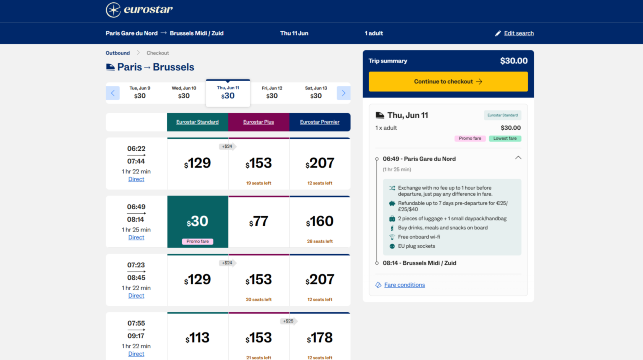Choose $113 Standard fare for 07:55 train
This screenshot has height=360, width=643.
pos(197,336)
